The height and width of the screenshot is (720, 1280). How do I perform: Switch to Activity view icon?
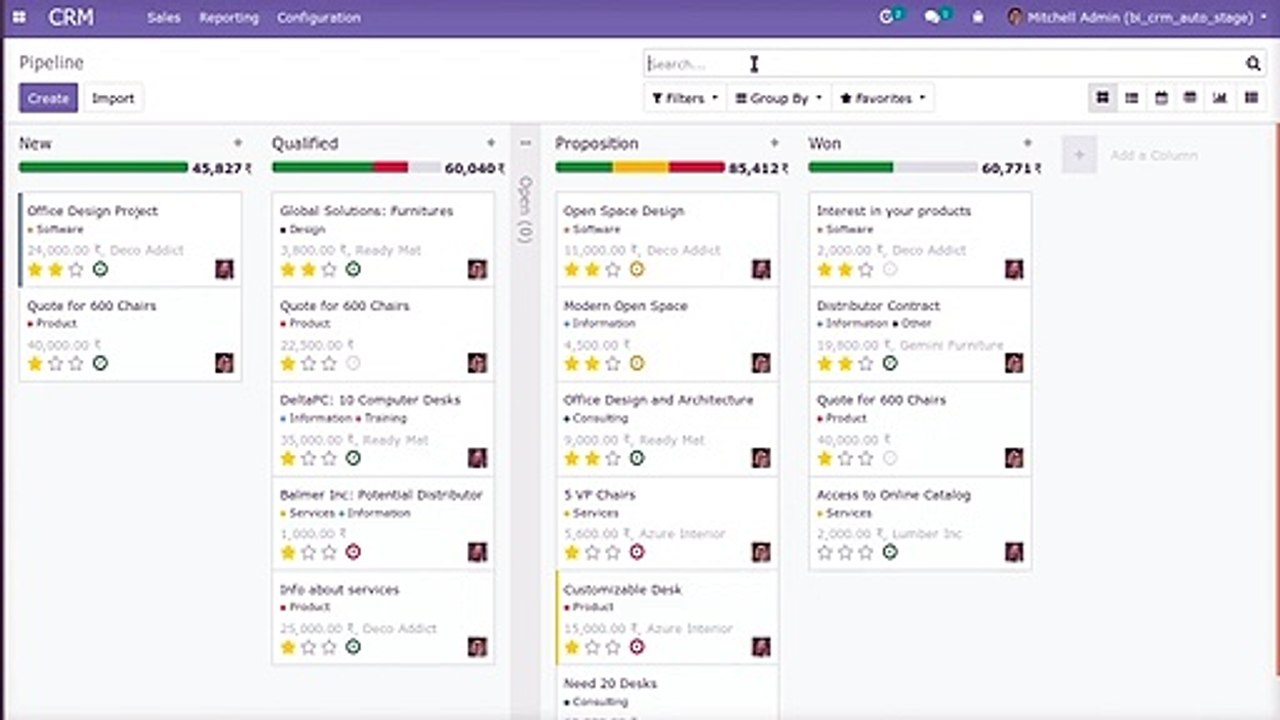[x=1251, y=98]
